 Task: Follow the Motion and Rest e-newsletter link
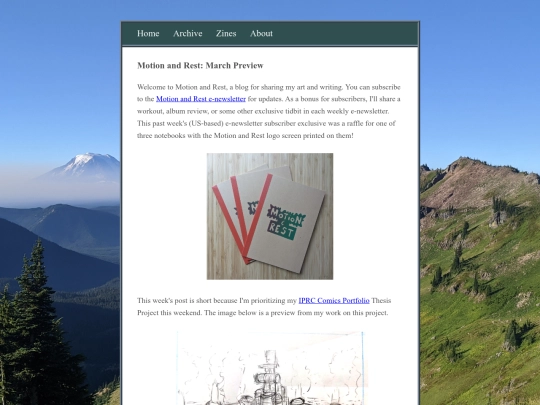click(201, 99)
